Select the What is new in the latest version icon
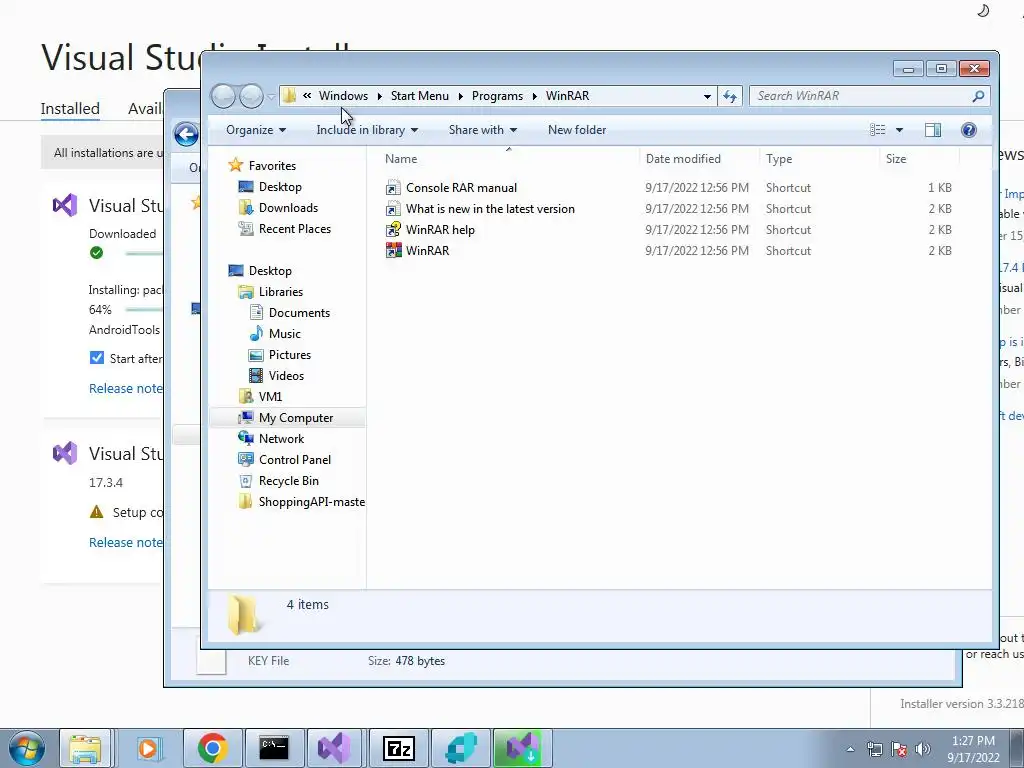 coord(393,209)
